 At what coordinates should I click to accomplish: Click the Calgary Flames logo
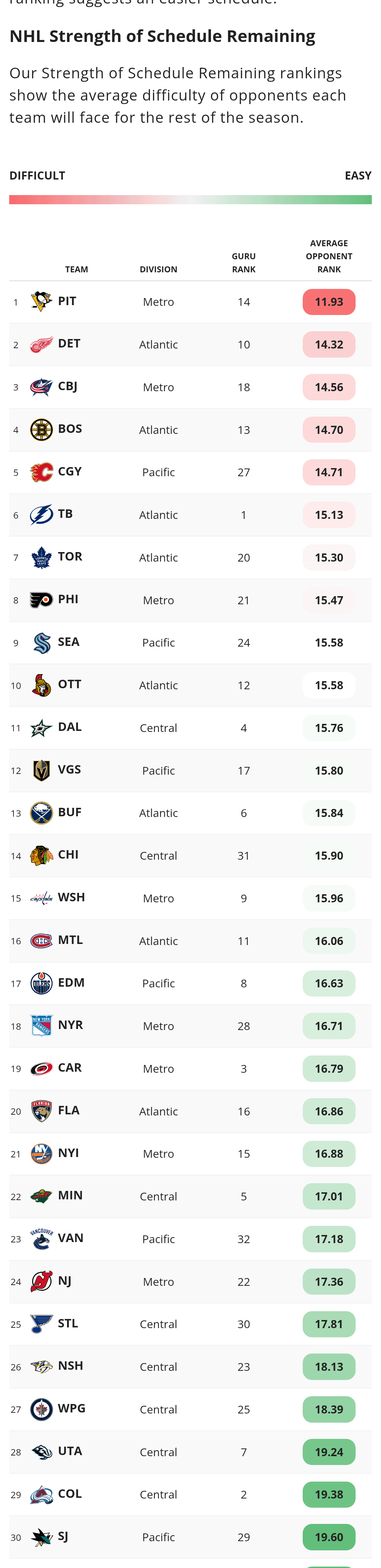point(41,472)
